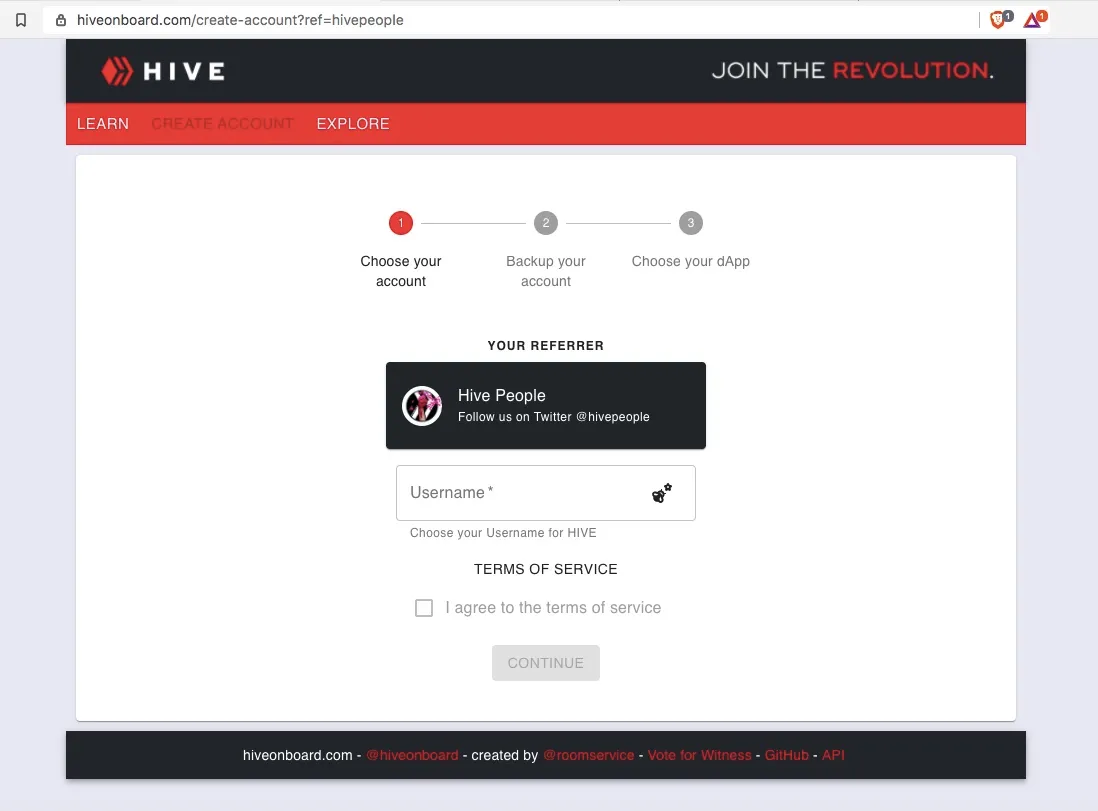
Task: Open the Brave Rewards triangle icon
Action: (x=1034, y=20)
